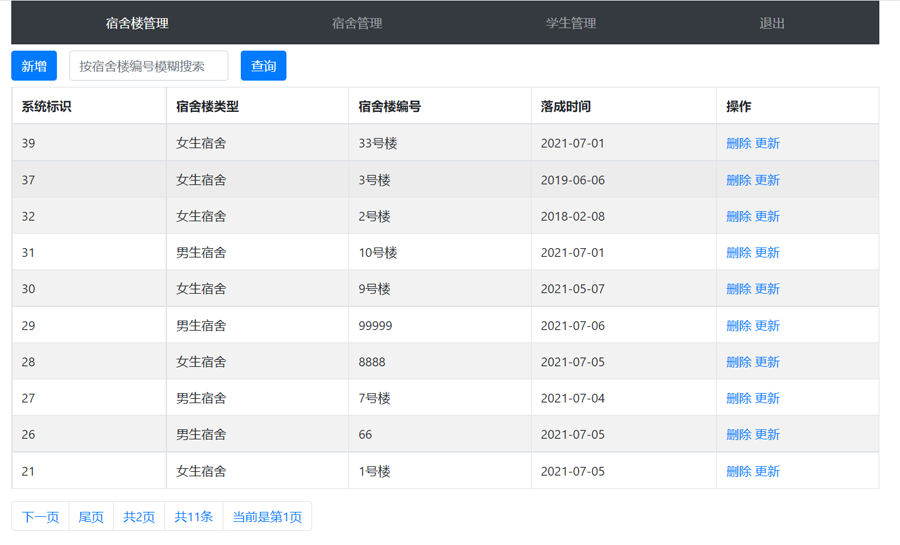Delete the 10号楼 entry
Viewport: 900px width, 545px height.
click(x=739, y=252)
